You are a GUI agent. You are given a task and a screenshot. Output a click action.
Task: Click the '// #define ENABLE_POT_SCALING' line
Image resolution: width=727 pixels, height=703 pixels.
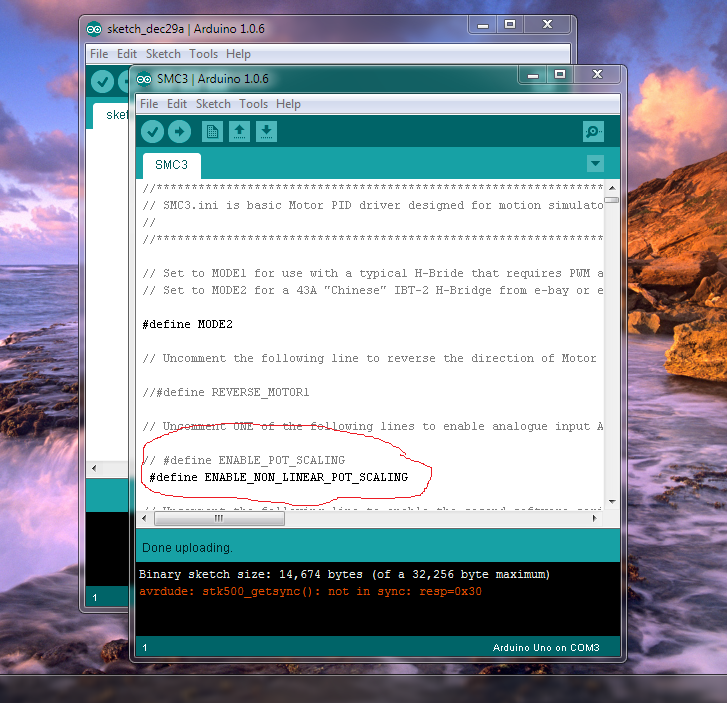click(x=244, y=460)
